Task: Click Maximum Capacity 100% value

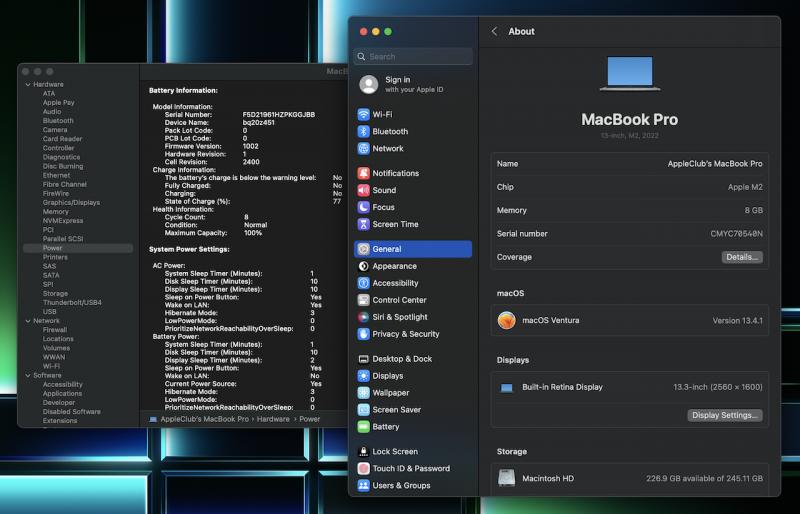Action: pyautogui.click(x=253, y=233)
